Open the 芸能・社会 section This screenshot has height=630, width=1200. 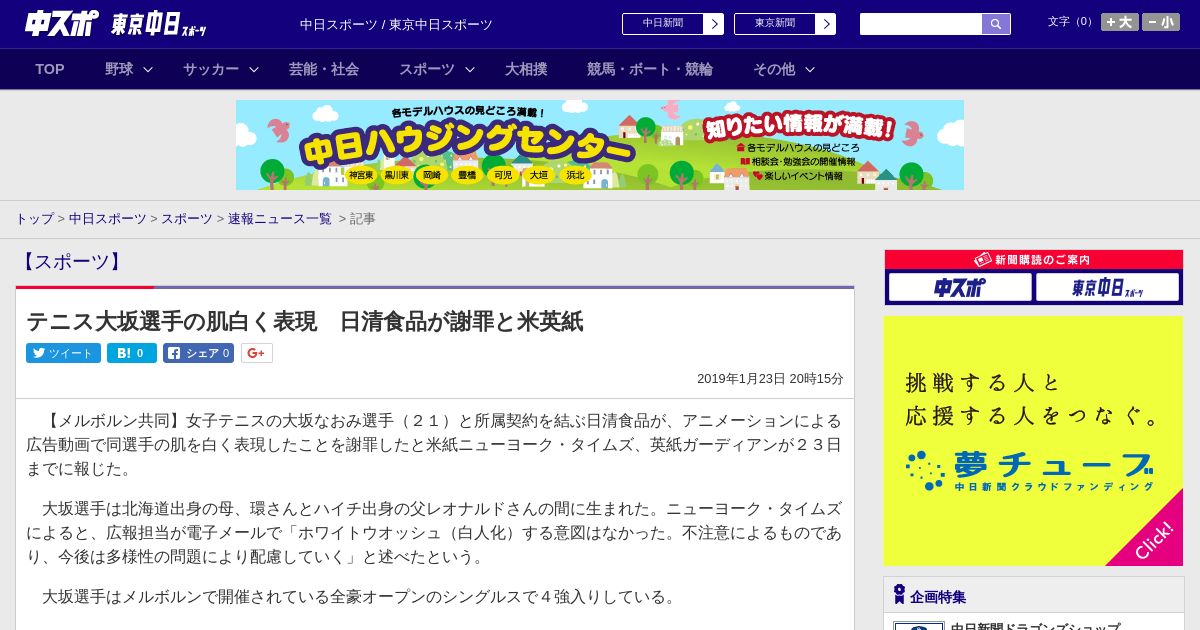[x=324, y=69]
